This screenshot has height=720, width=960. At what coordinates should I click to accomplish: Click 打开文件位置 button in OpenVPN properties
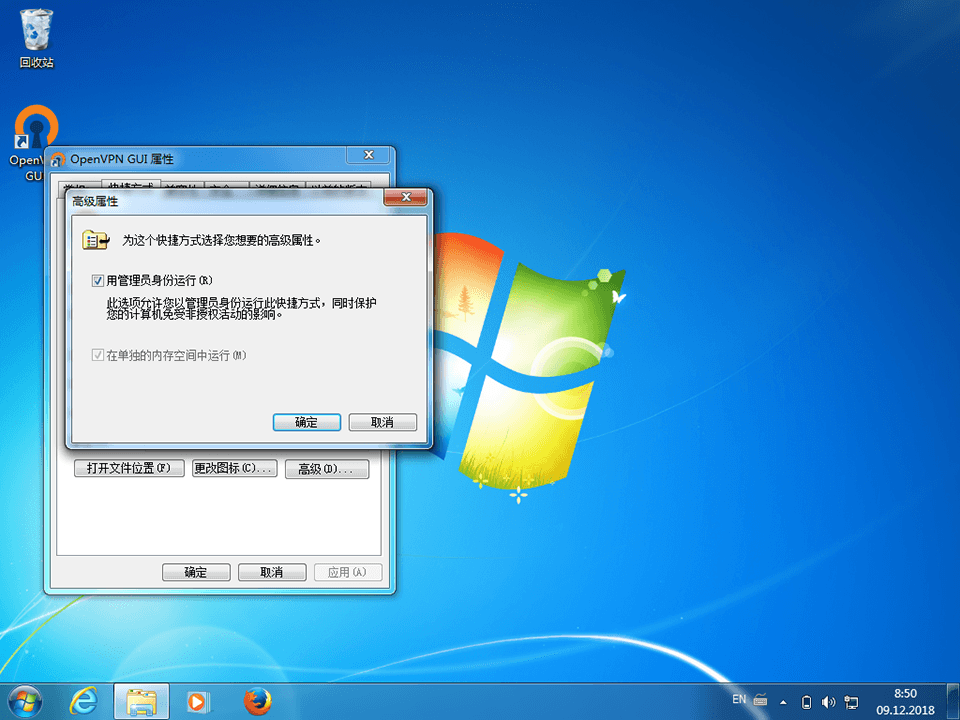(129, 468)
